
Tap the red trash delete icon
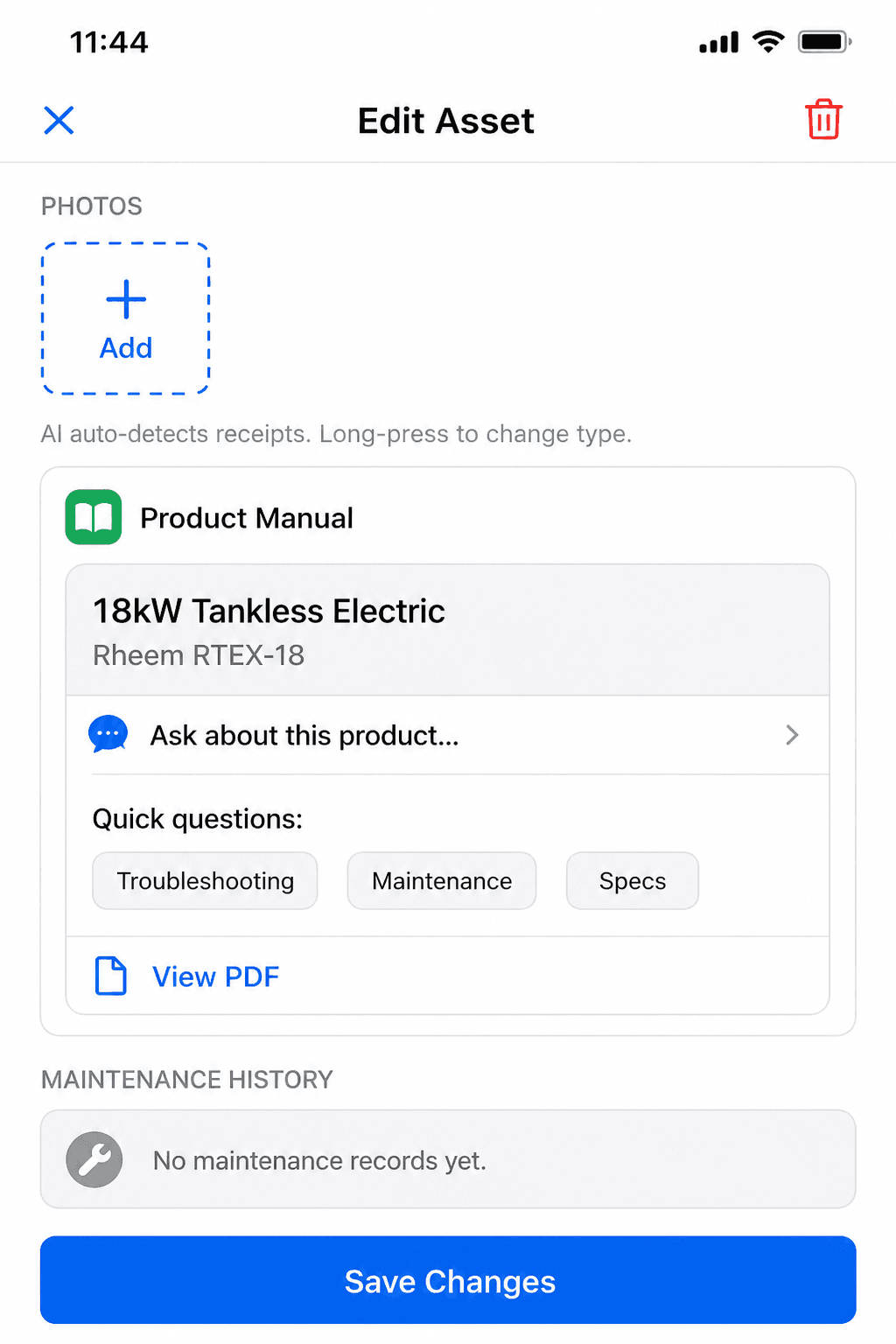823,120
